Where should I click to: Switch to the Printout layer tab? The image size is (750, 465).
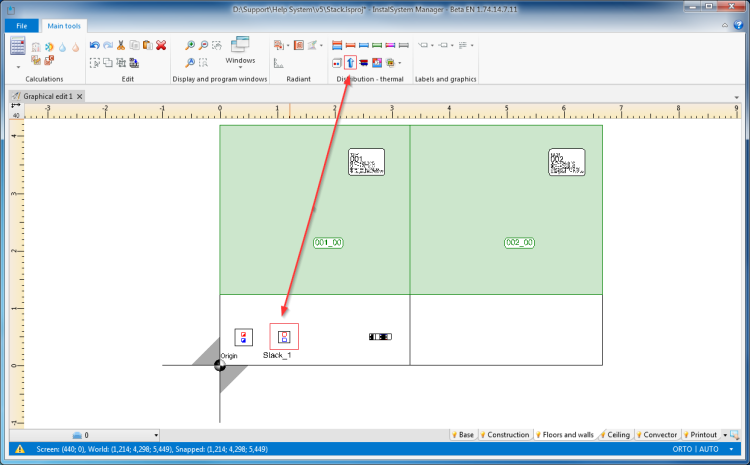coord(700,434)
